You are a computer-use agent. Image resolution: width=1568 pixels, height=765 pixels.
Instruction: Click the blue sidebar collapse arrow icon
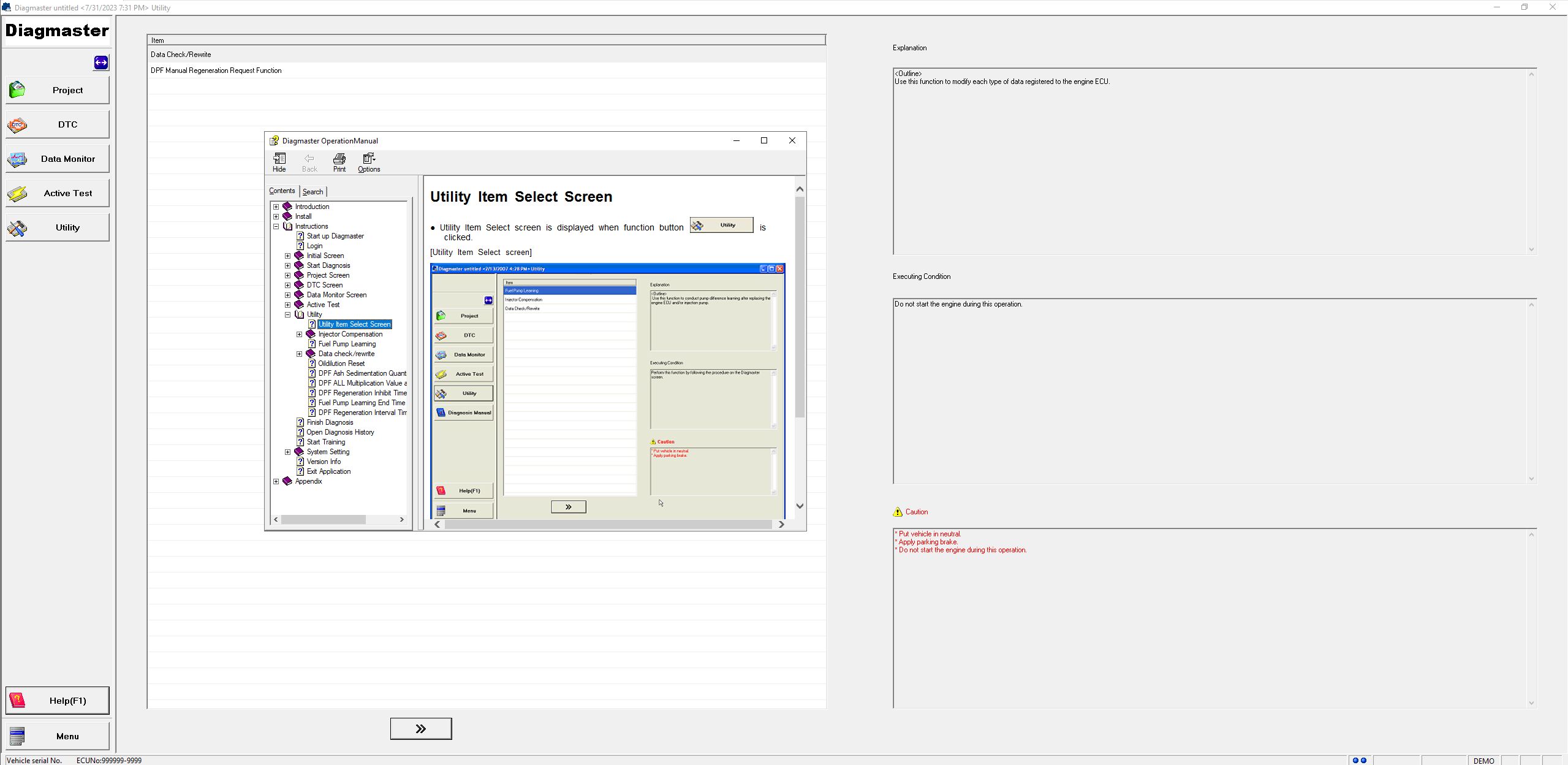(x=101, y=63)
